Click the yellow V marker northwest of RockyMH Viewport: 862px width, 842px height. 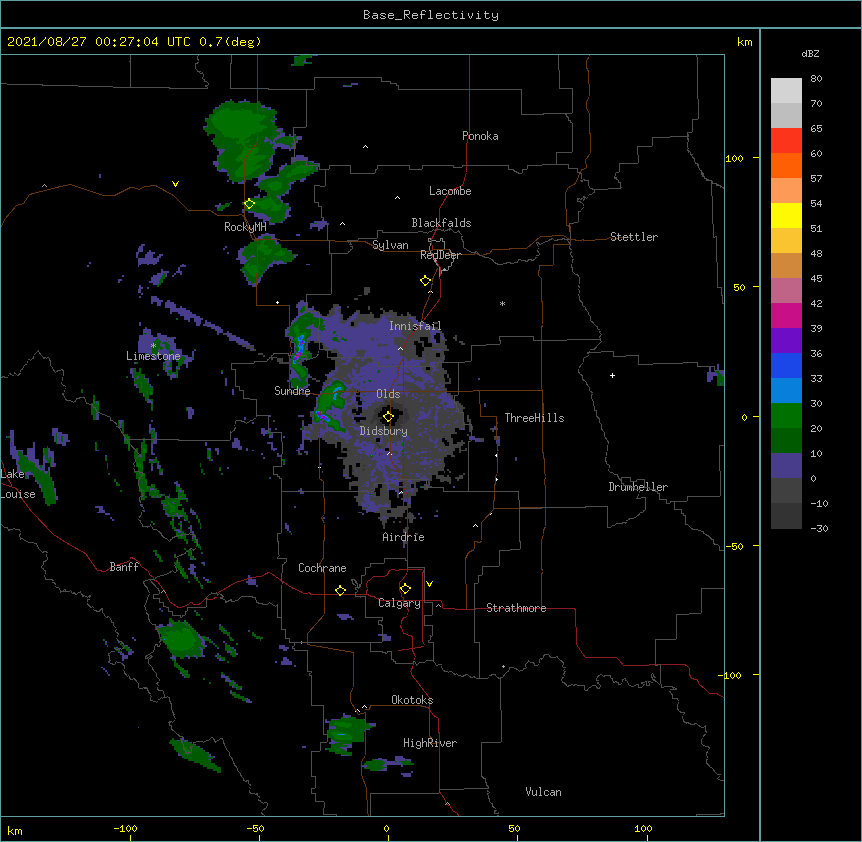coord(175,184)
